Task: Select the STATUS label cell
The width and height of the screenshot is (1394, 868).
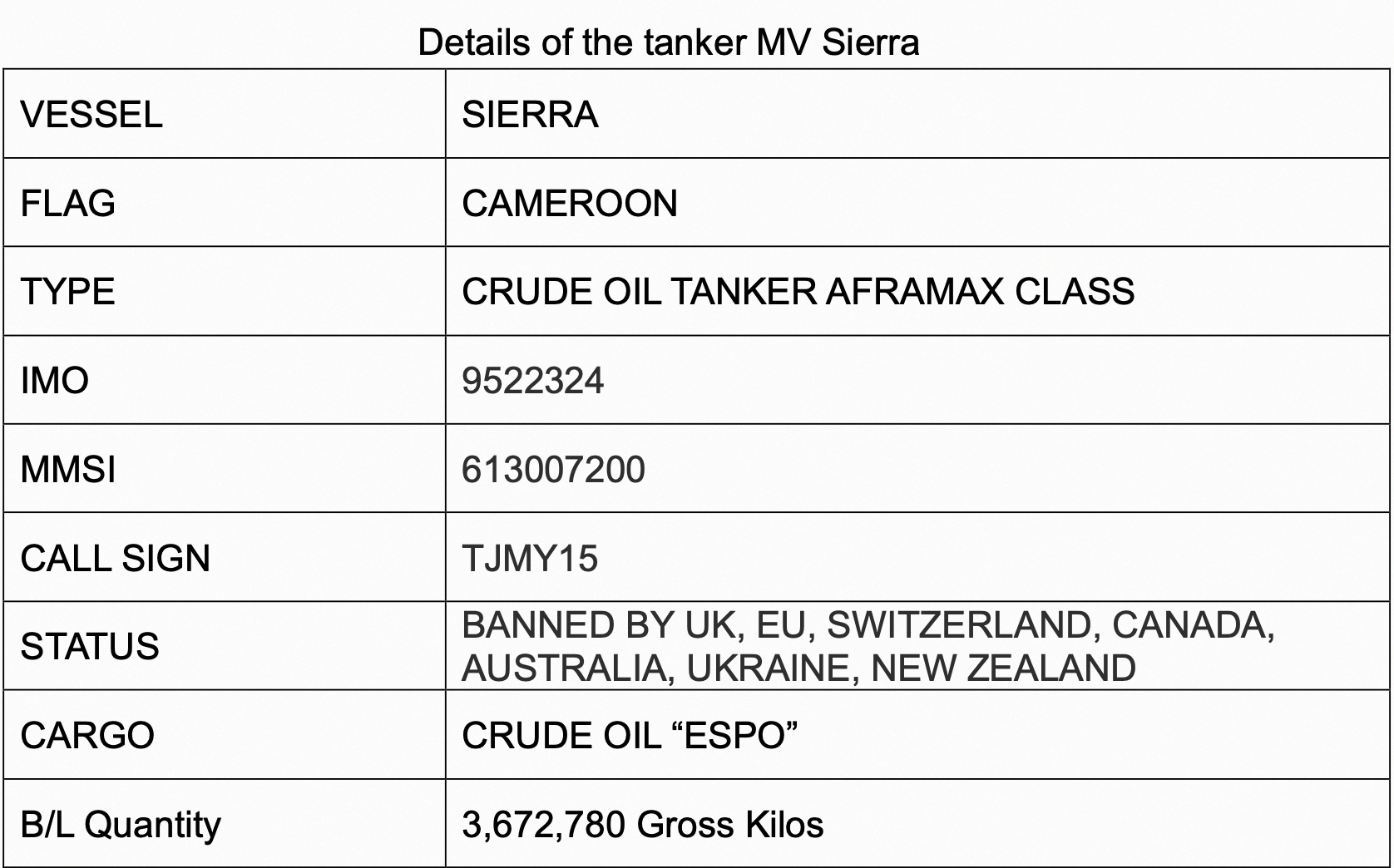Action: point(225,645)
